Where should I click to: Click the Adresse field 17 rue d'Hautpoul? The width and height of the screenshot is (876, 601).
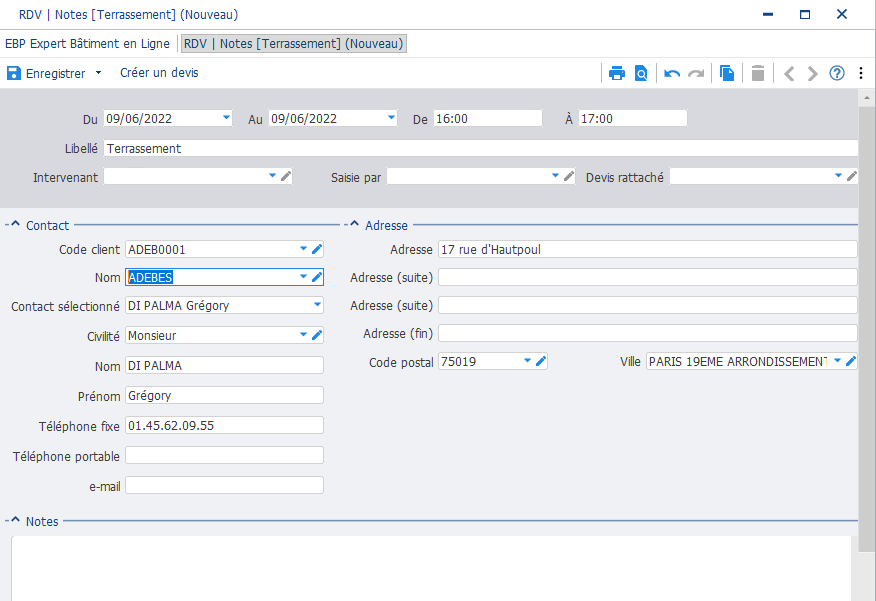pyautogui.click(x=648, y=249)
